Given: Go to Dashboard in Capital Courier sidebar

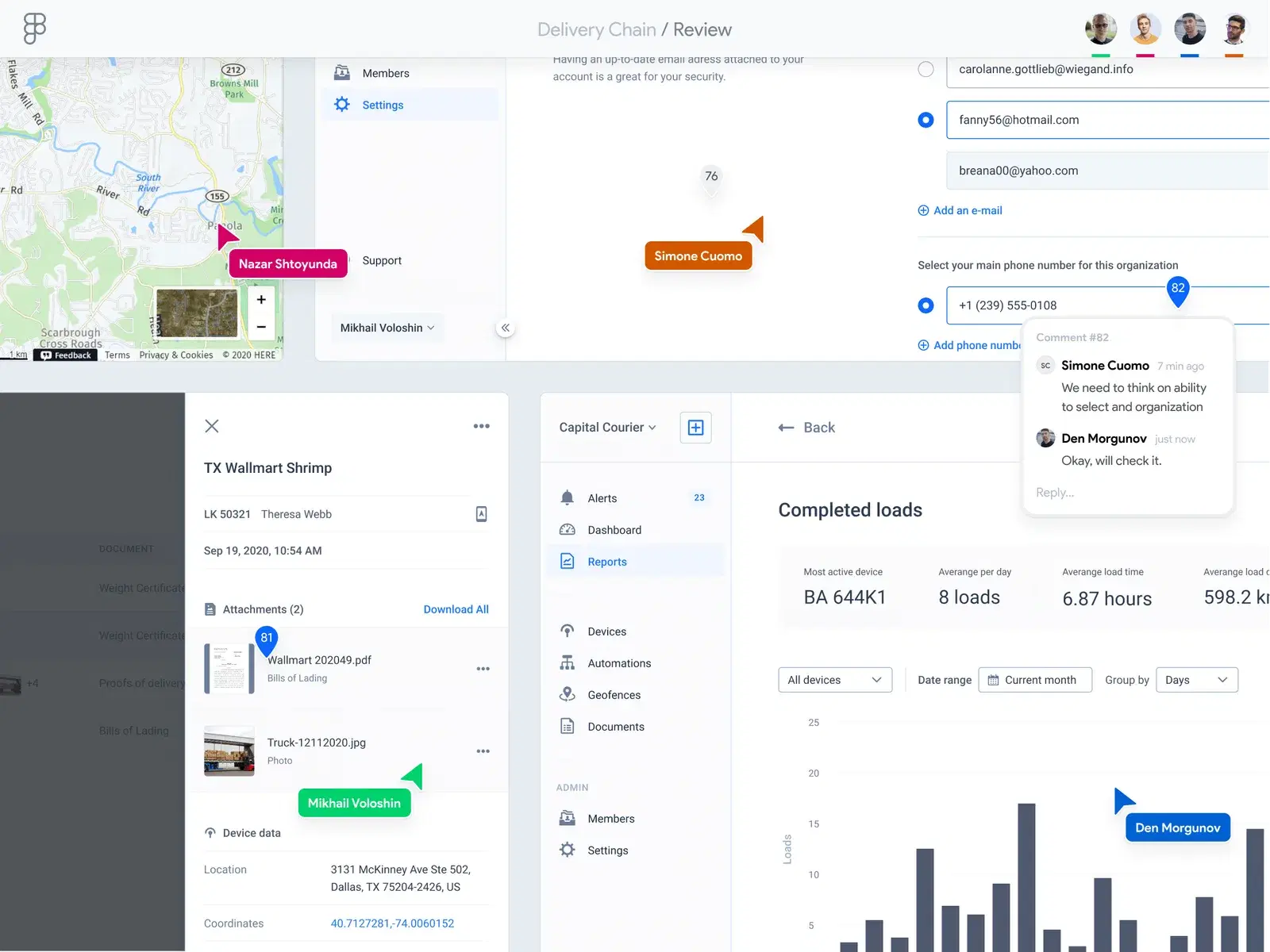Looking at the screenshot, I should pyautogui.click(x=636, y=530).
